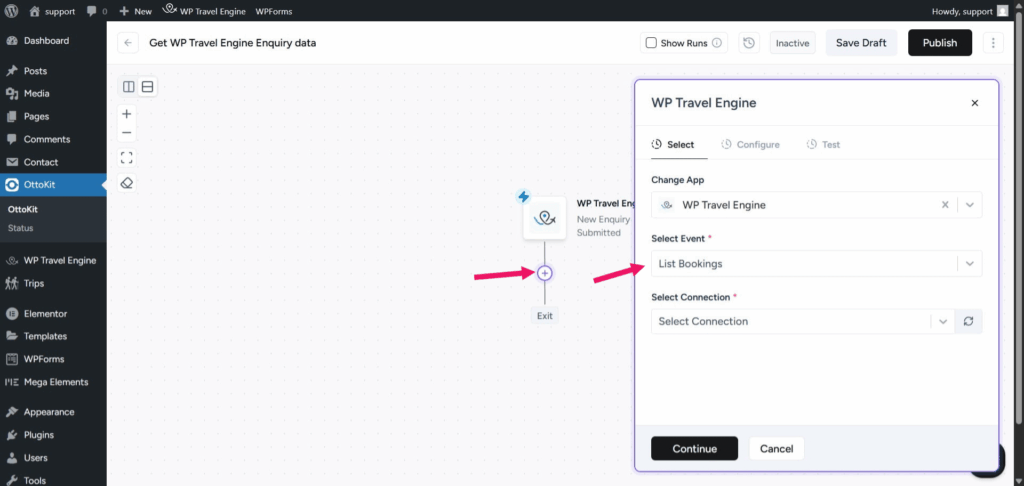Switch to the Test tab
1024x486 pixels.
tap(823, 144)
